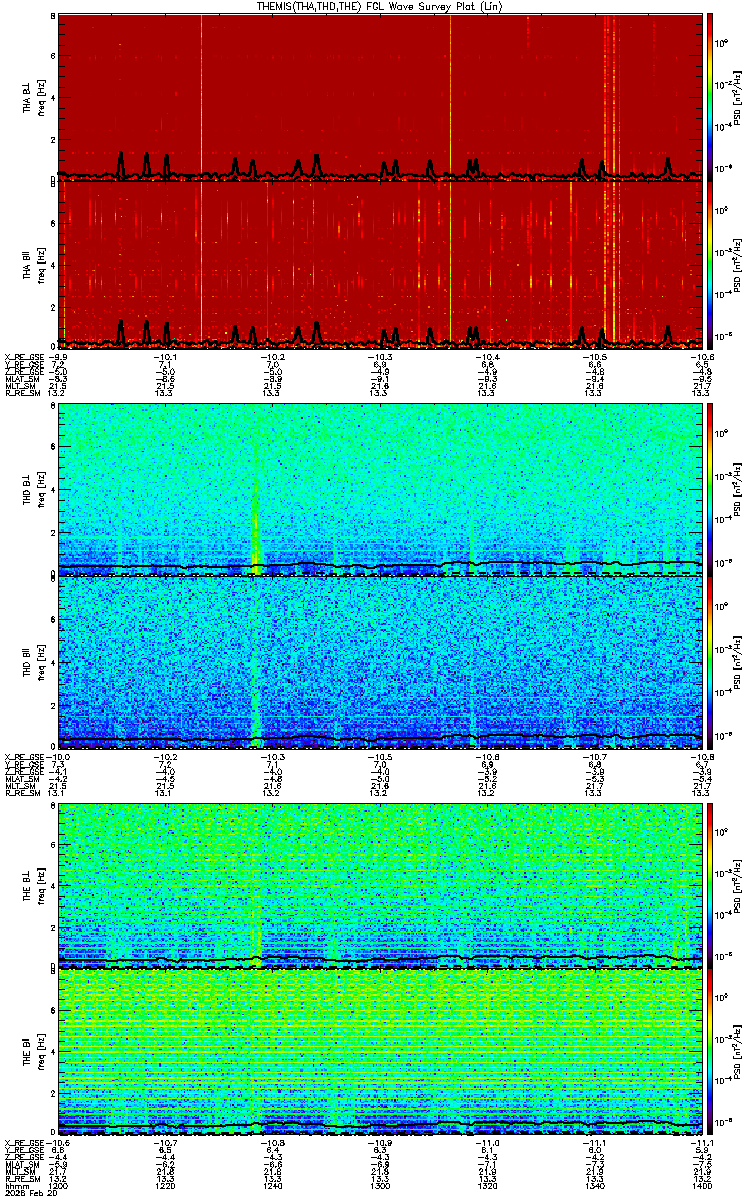Click the 1240 time tick label
750x1200 pixels.
point(271,1187)
